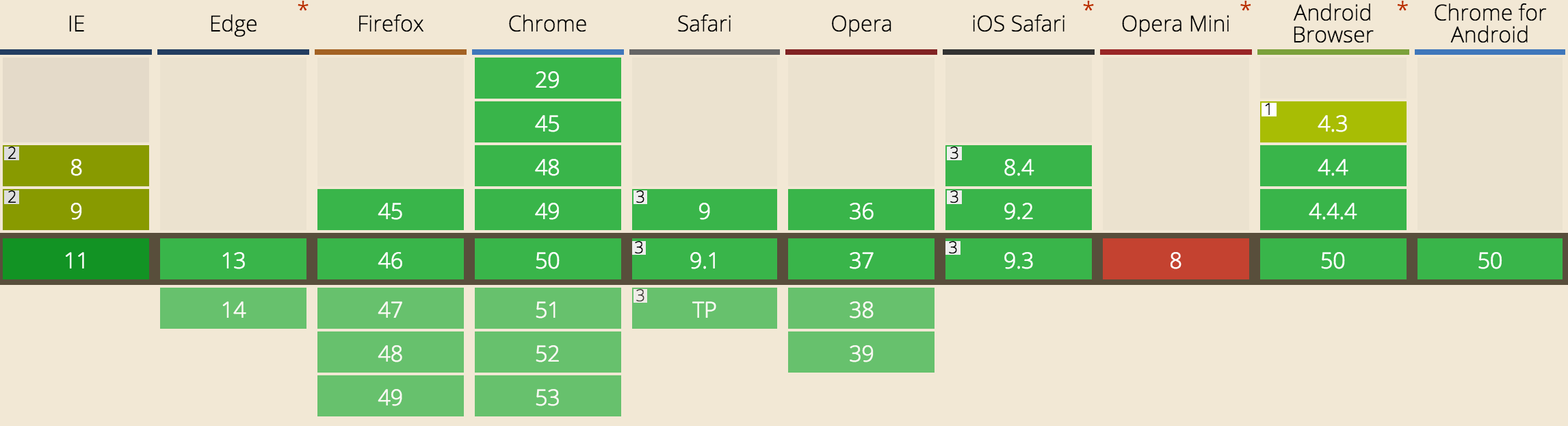Click the yellow-green Android Browser 4.3 cell
This screenshot has width=1568, height=426.
[x=1333, y=123]
